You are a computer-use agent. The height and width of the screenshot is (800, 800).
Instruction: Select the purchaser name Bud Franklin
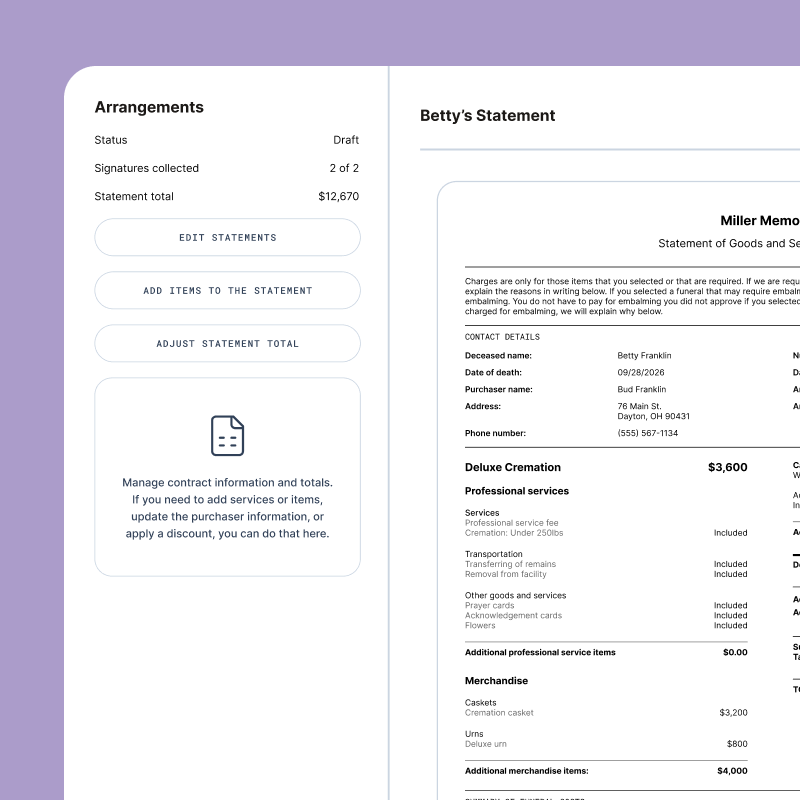(x=642, y=389)
